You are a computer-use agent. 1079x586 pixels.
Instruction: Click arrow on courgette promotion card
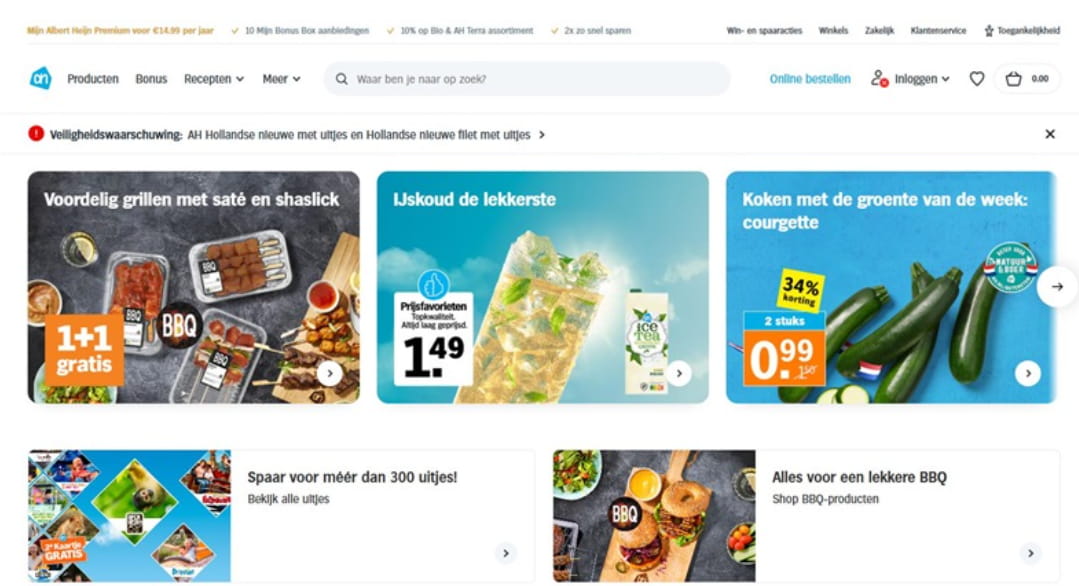[x=1028, y=373]
